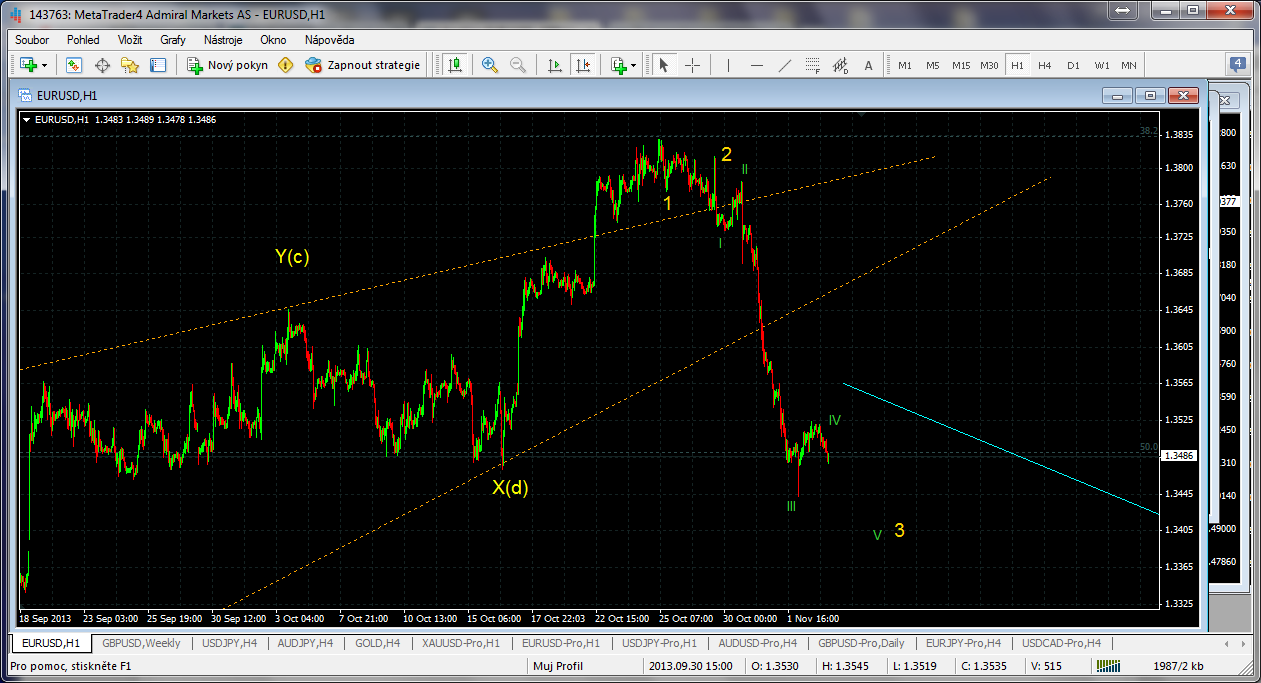Switch to EURJPY-Pro,H4 chart tab

pyautogui.click(x=962, y=643)
